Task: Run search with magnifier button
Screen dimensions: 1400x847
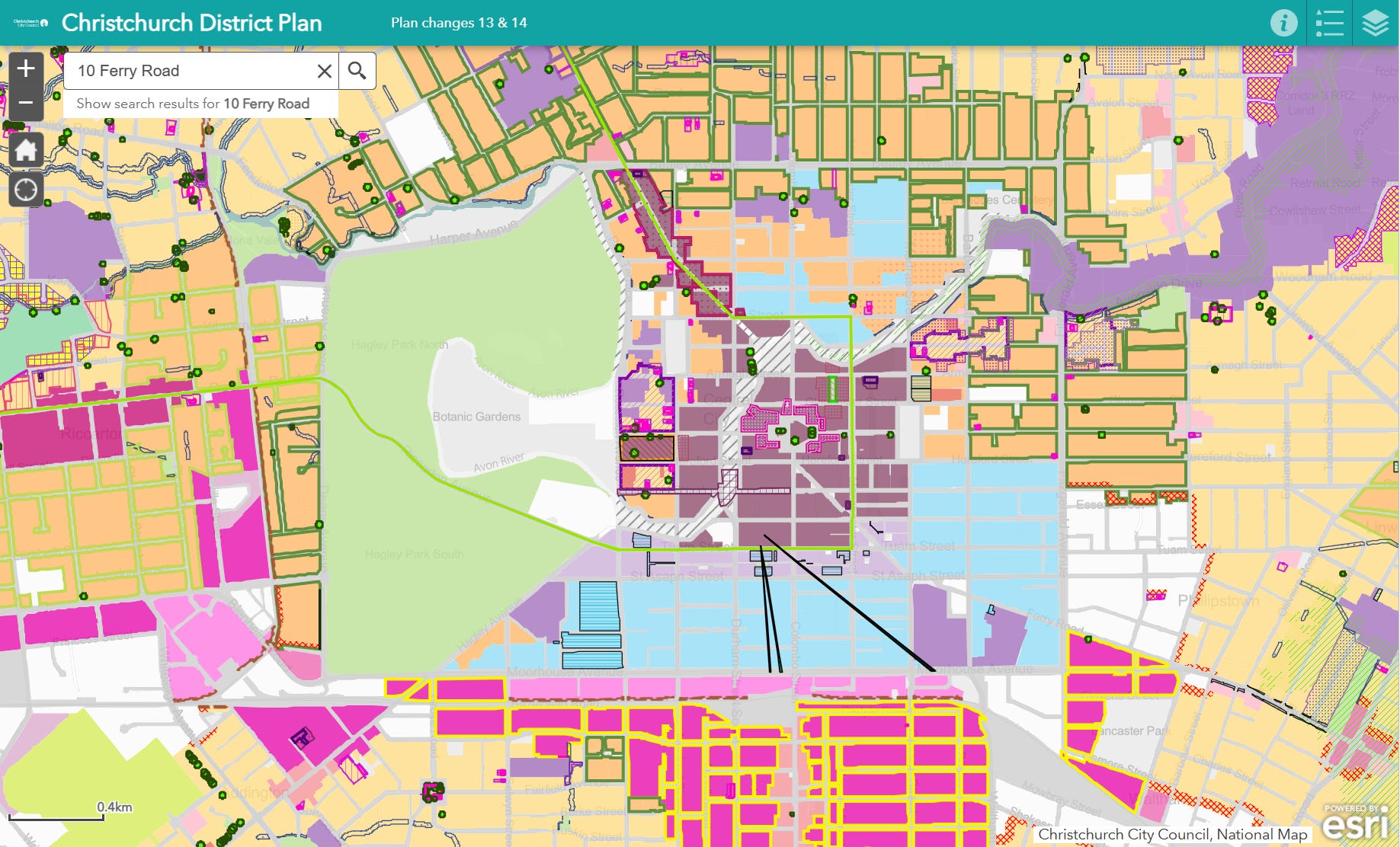Action: [357, 71]
